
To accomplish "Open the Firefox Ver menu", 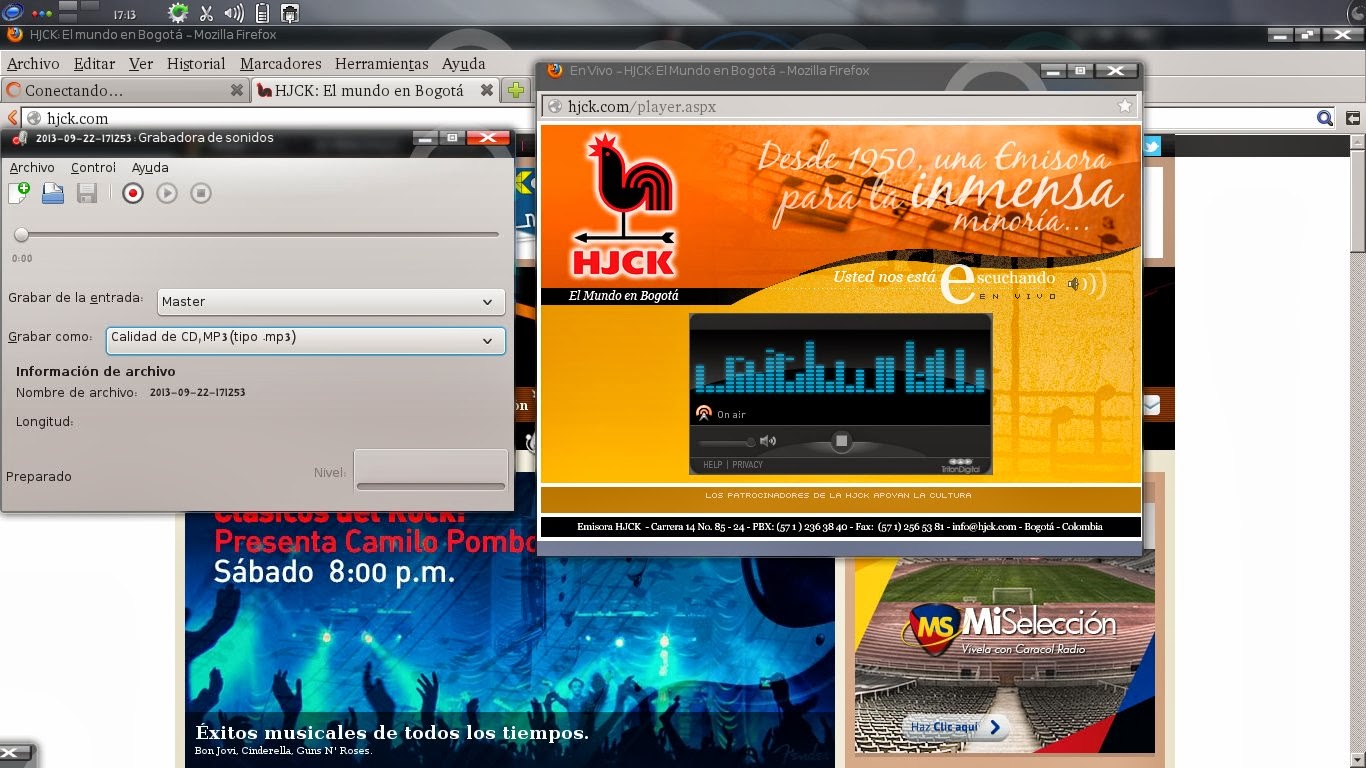I will tap(141, 63).
